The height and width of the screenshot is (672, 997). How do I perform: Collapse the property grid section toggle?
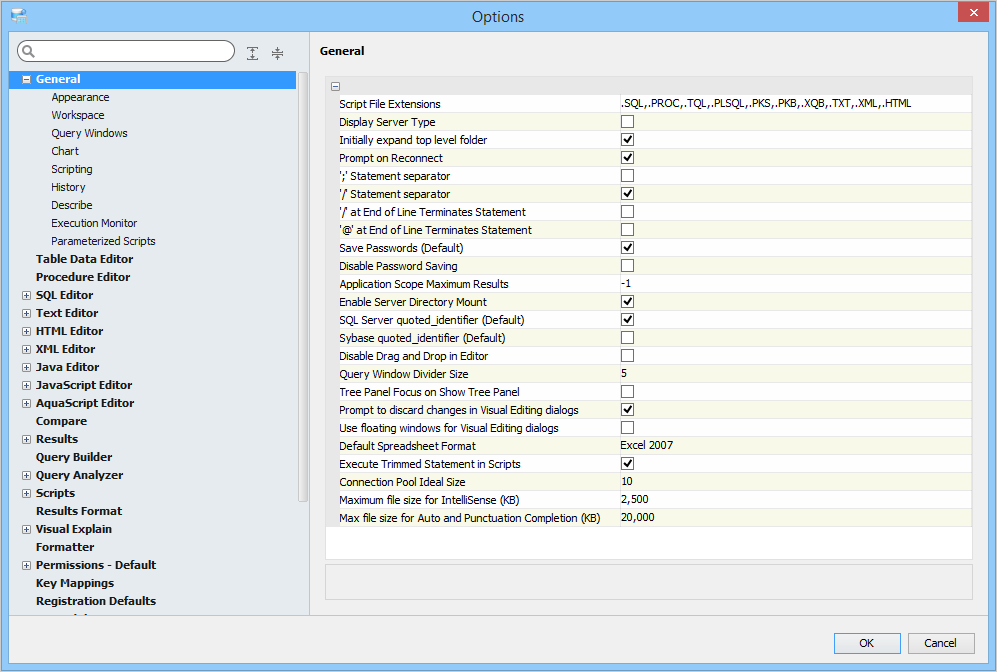point(335,86)
